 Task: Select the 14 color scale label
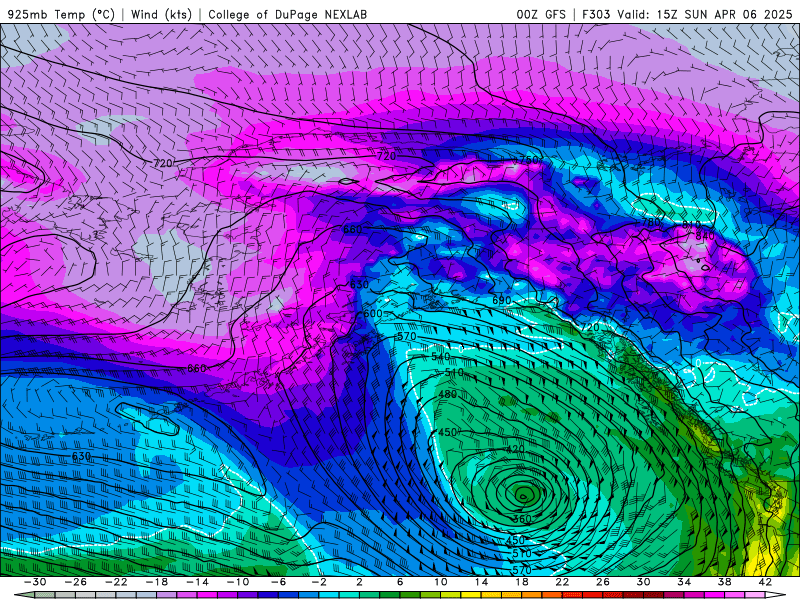point(481,582)
